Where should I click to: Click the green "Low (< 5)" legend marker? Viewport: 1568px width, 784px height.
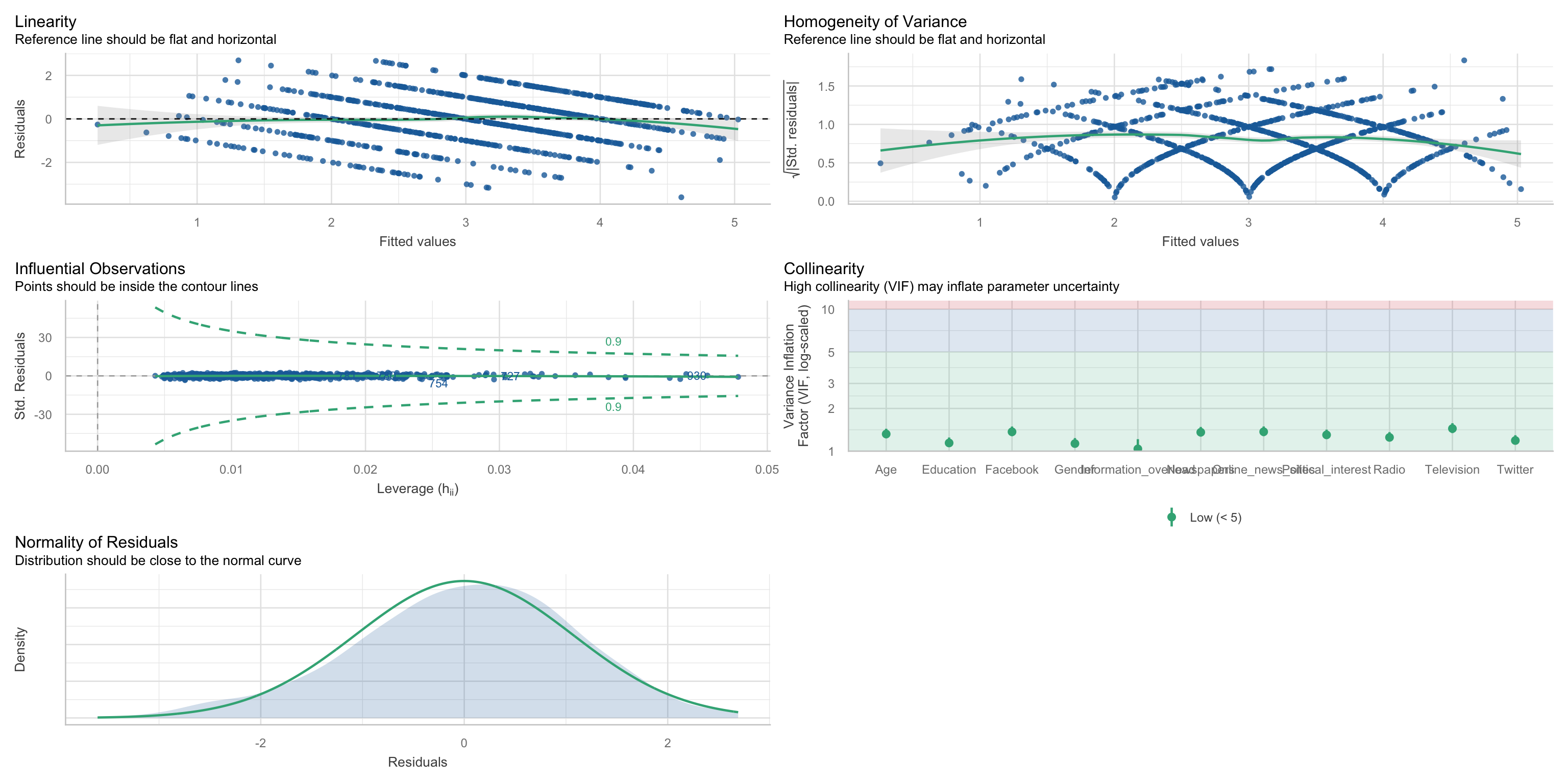pyautogui.click(x=1171, y=518)
